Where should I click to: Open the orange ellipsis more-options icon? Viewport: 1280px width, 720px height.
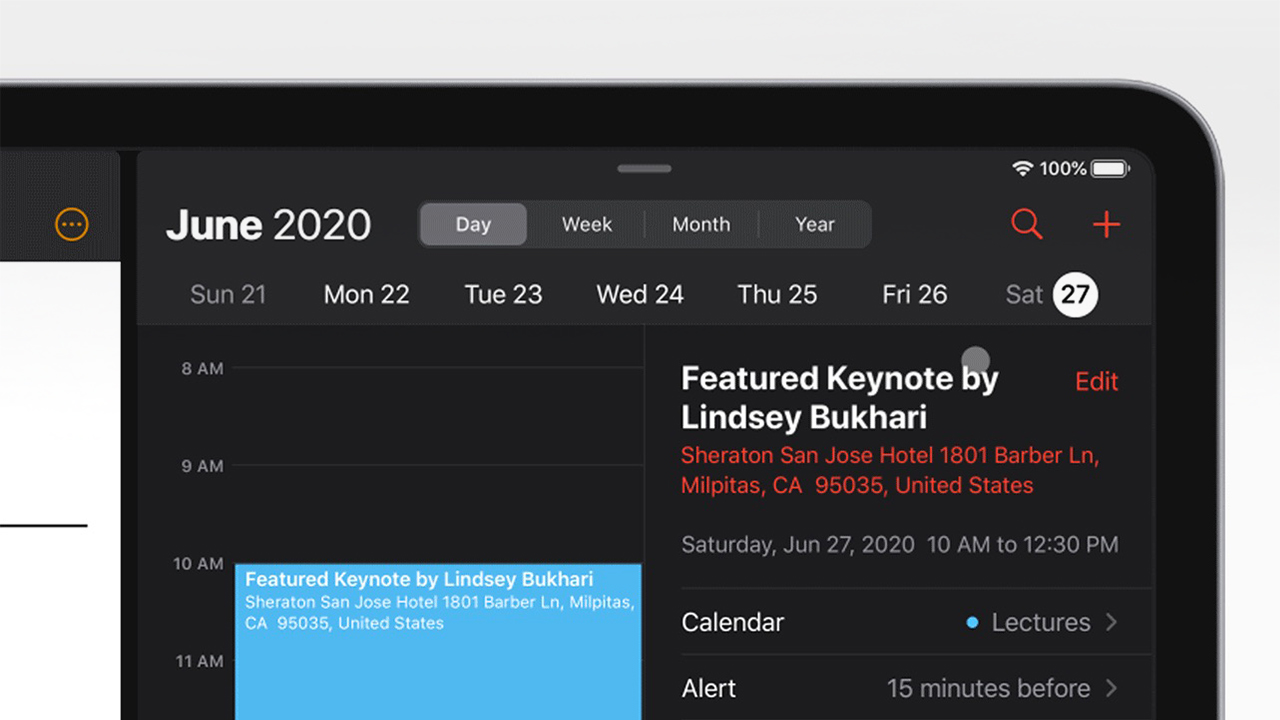click(72, 224)
